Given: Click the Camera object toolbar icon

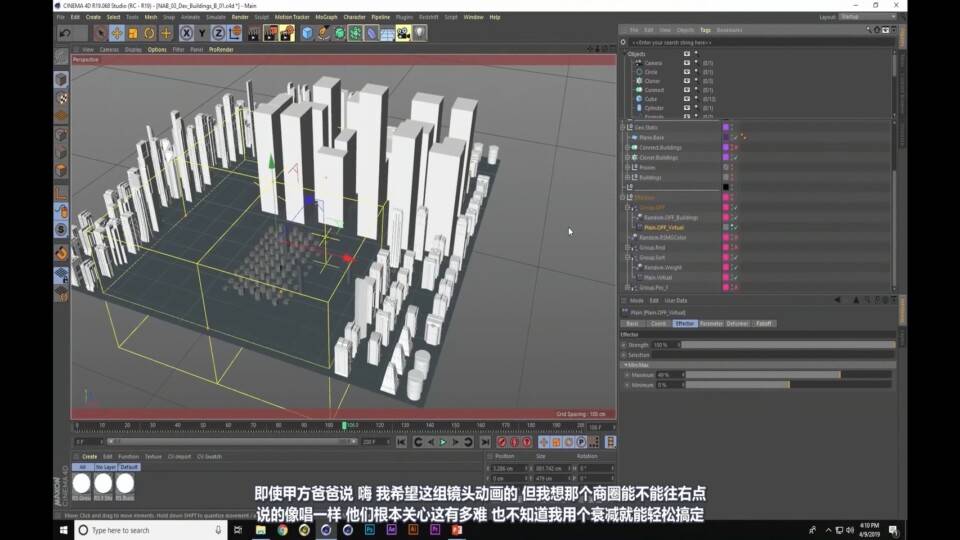Looking at the screenshot, I should pyautogui.click(x=403, y=33).
